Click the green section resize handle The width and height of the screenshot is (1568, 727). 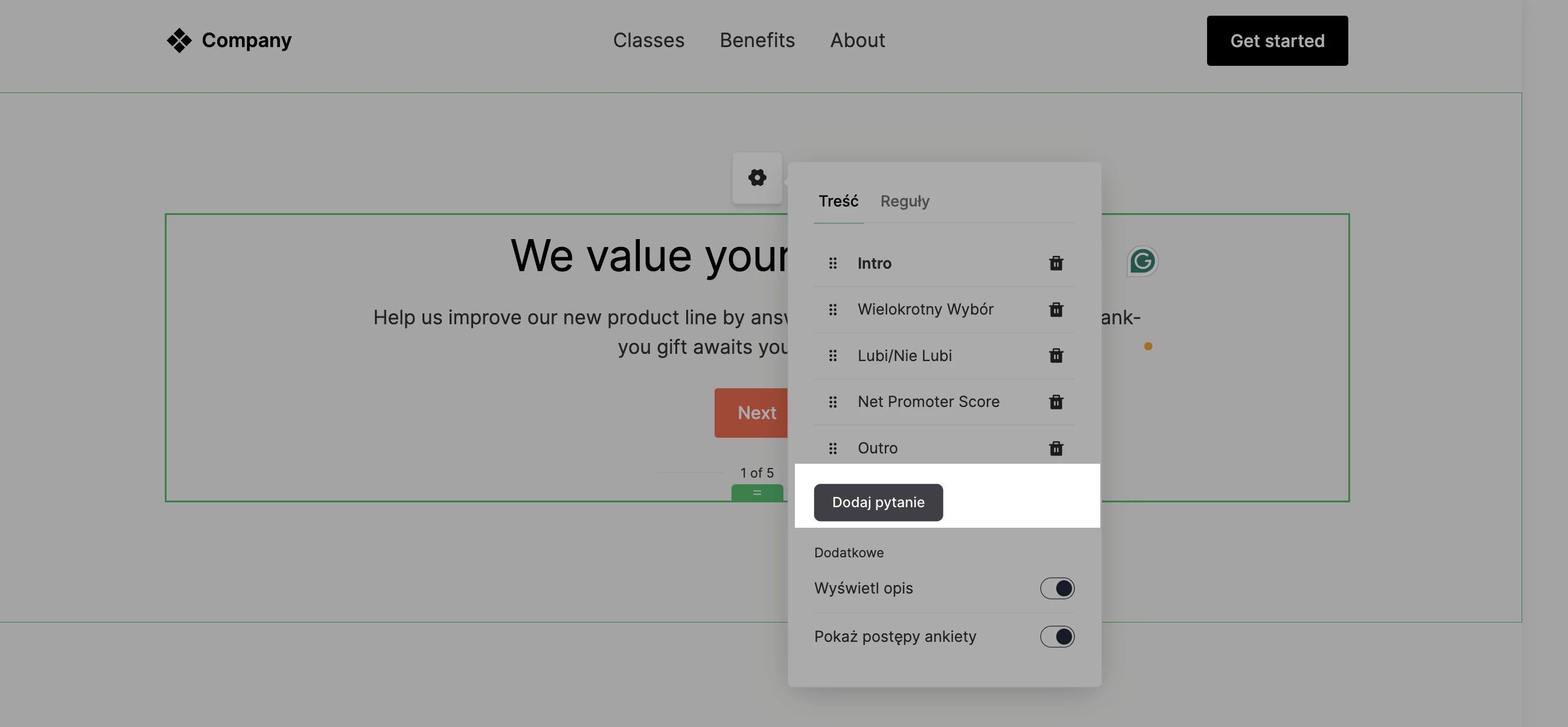click(757, 493)
